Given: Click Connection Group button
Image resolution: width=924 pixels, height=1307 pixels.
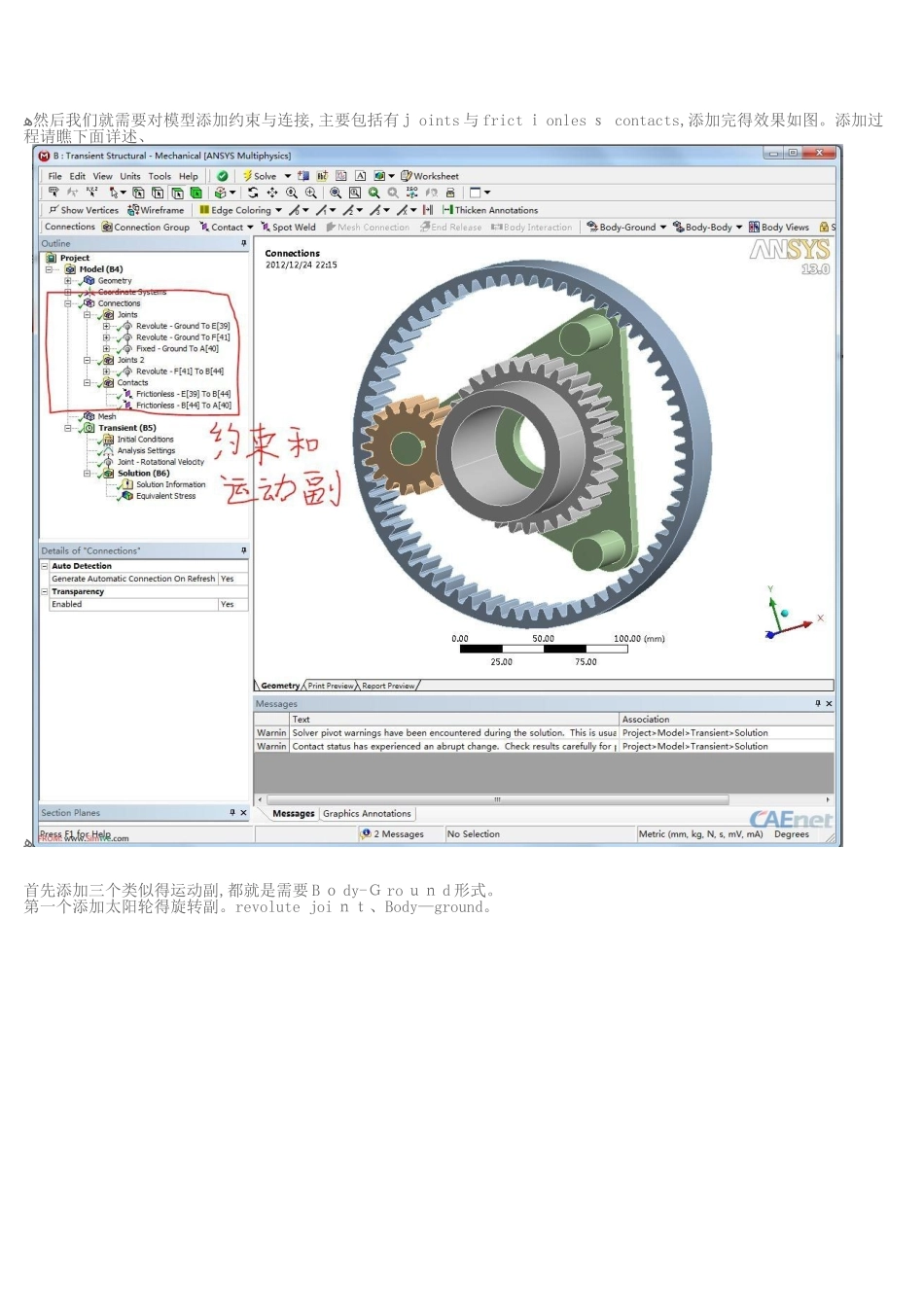Looking at the screenshot, I should (146, 227).
